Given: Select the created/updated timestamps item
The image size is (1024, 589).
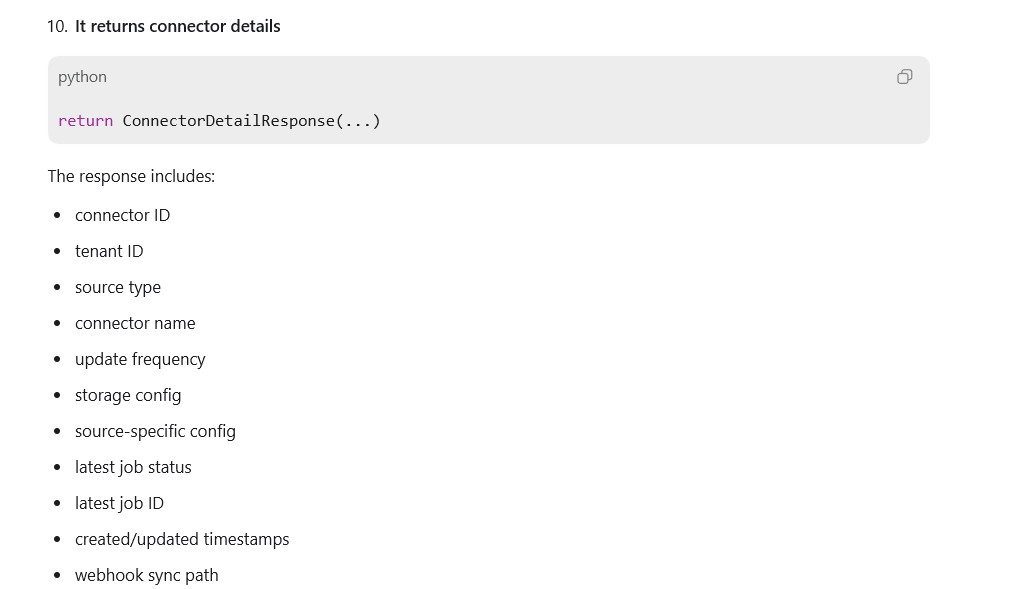Looking at the screenshot, I should (x=182, y=539).
